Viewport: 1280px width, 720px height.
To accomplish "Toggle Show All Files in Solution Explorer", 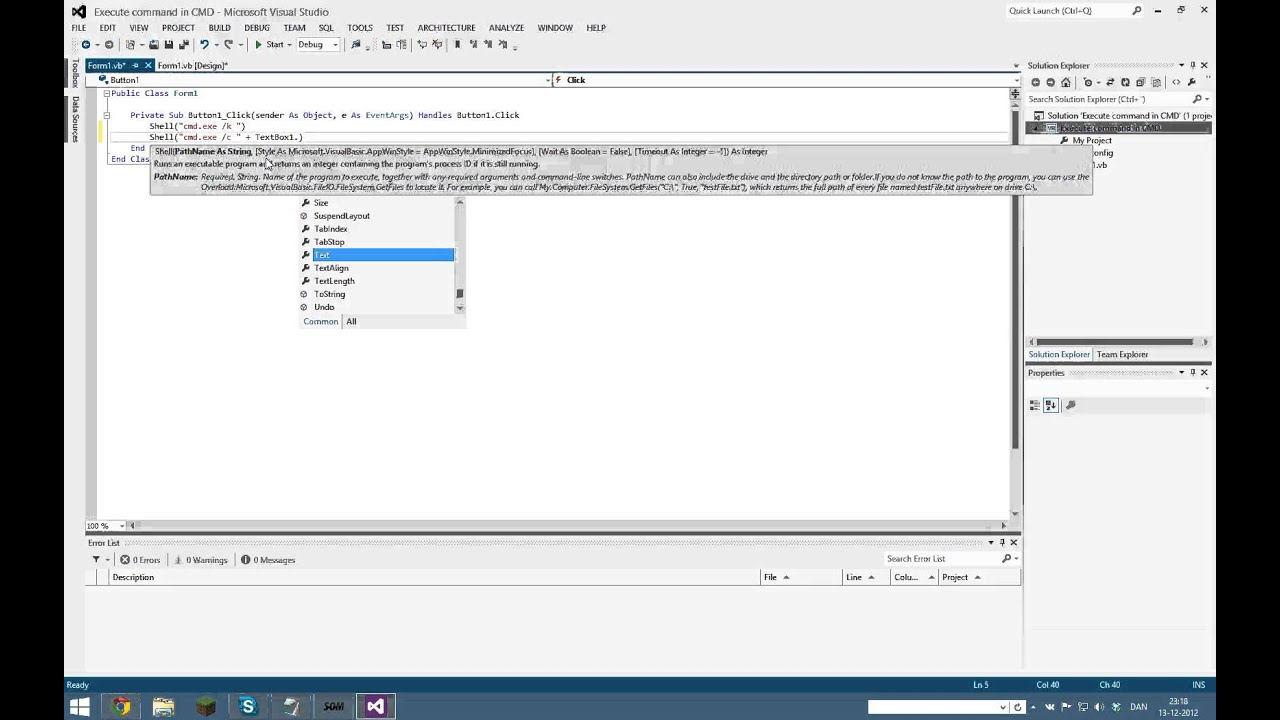I will pyautogui.click(x=1155, y=83).
